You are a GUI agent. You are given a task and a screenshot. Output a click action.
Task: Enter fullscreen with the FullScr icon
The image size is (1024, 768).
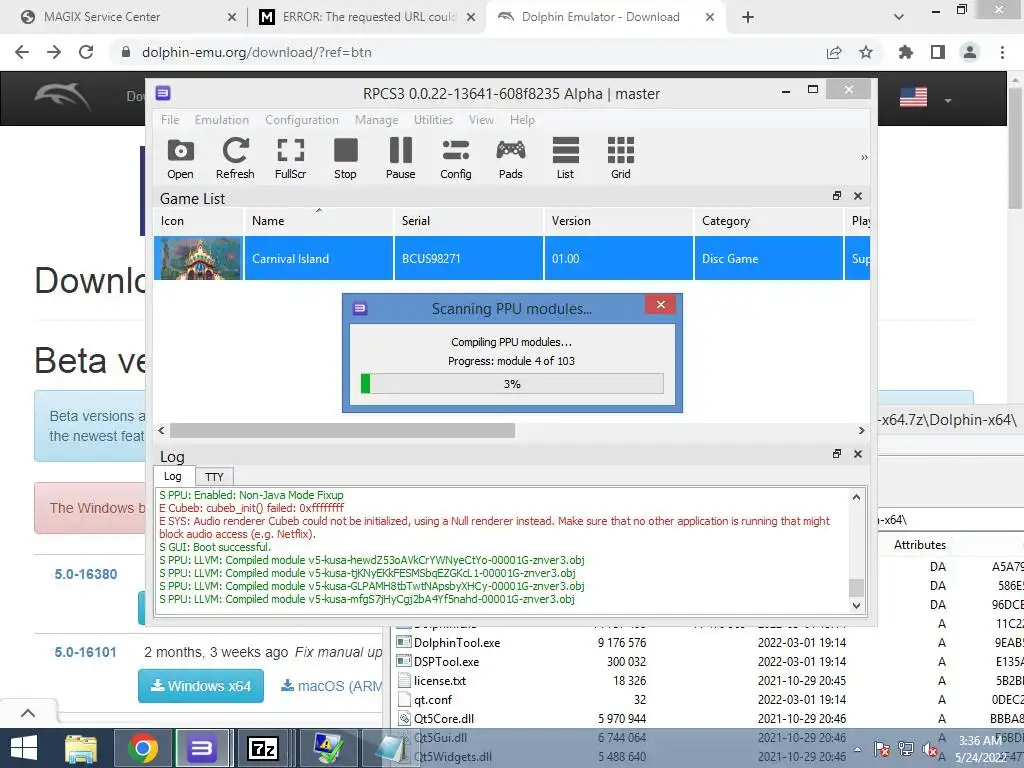point(290,159)
